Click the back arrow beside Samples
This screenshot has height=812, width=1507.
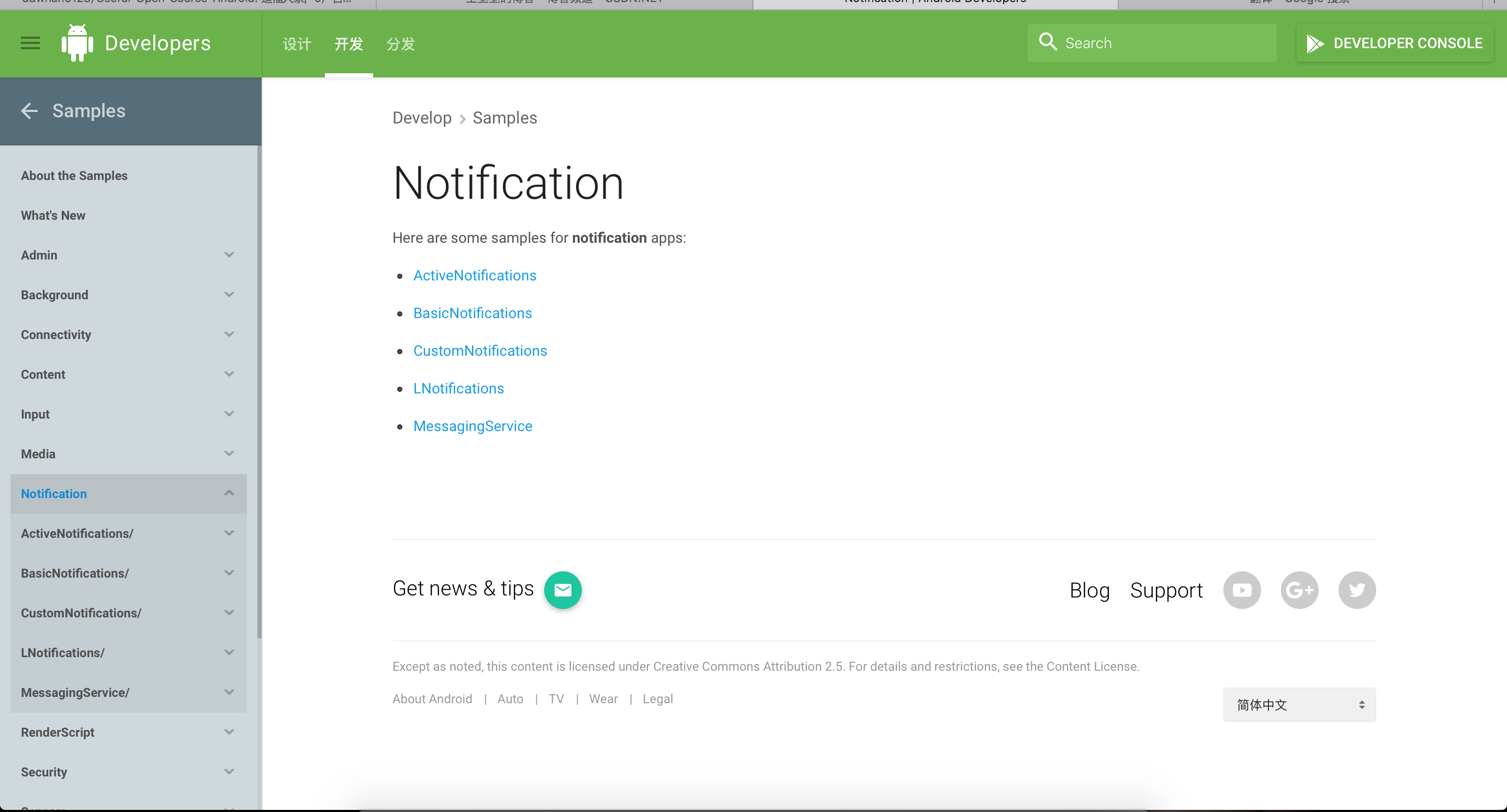tap(29, 110)
